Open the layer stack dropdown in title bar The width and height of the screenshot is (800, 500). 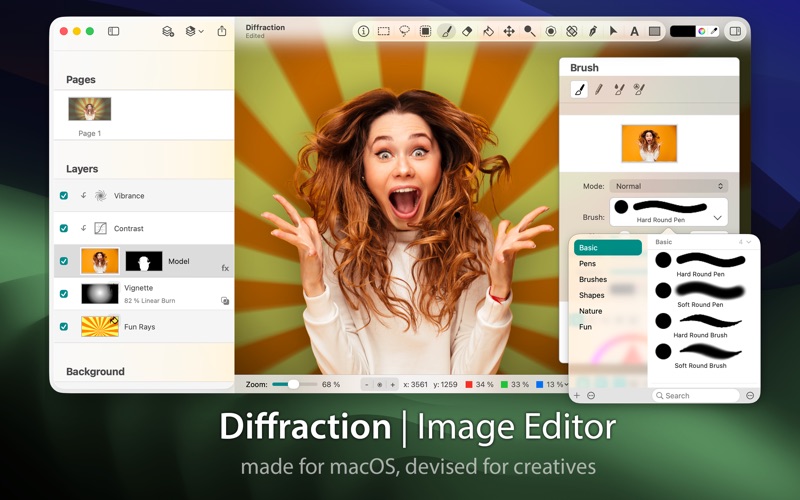point(194,31)
